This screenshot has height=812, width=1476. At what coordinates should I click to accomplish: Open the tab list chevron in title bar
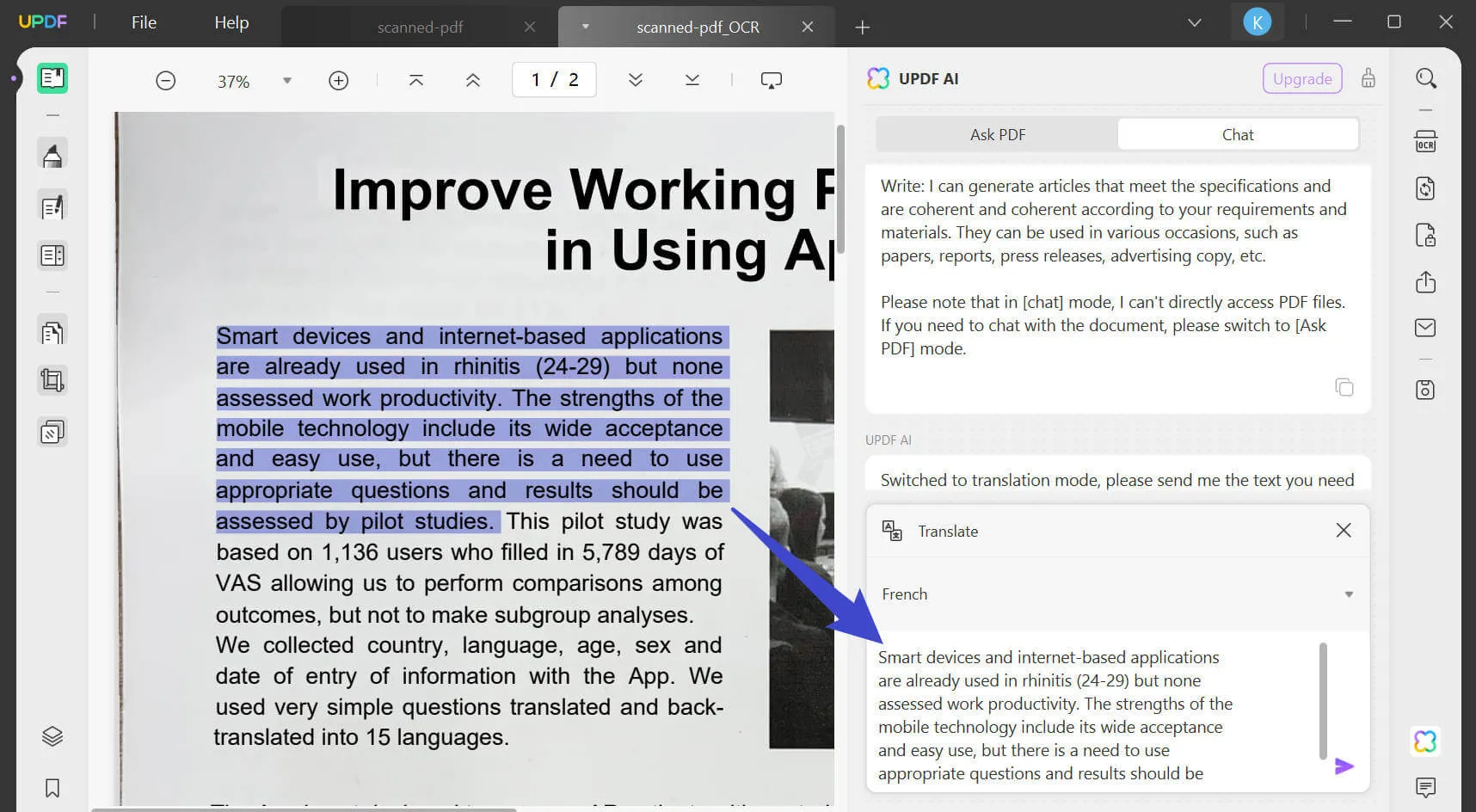[1195, 23]
